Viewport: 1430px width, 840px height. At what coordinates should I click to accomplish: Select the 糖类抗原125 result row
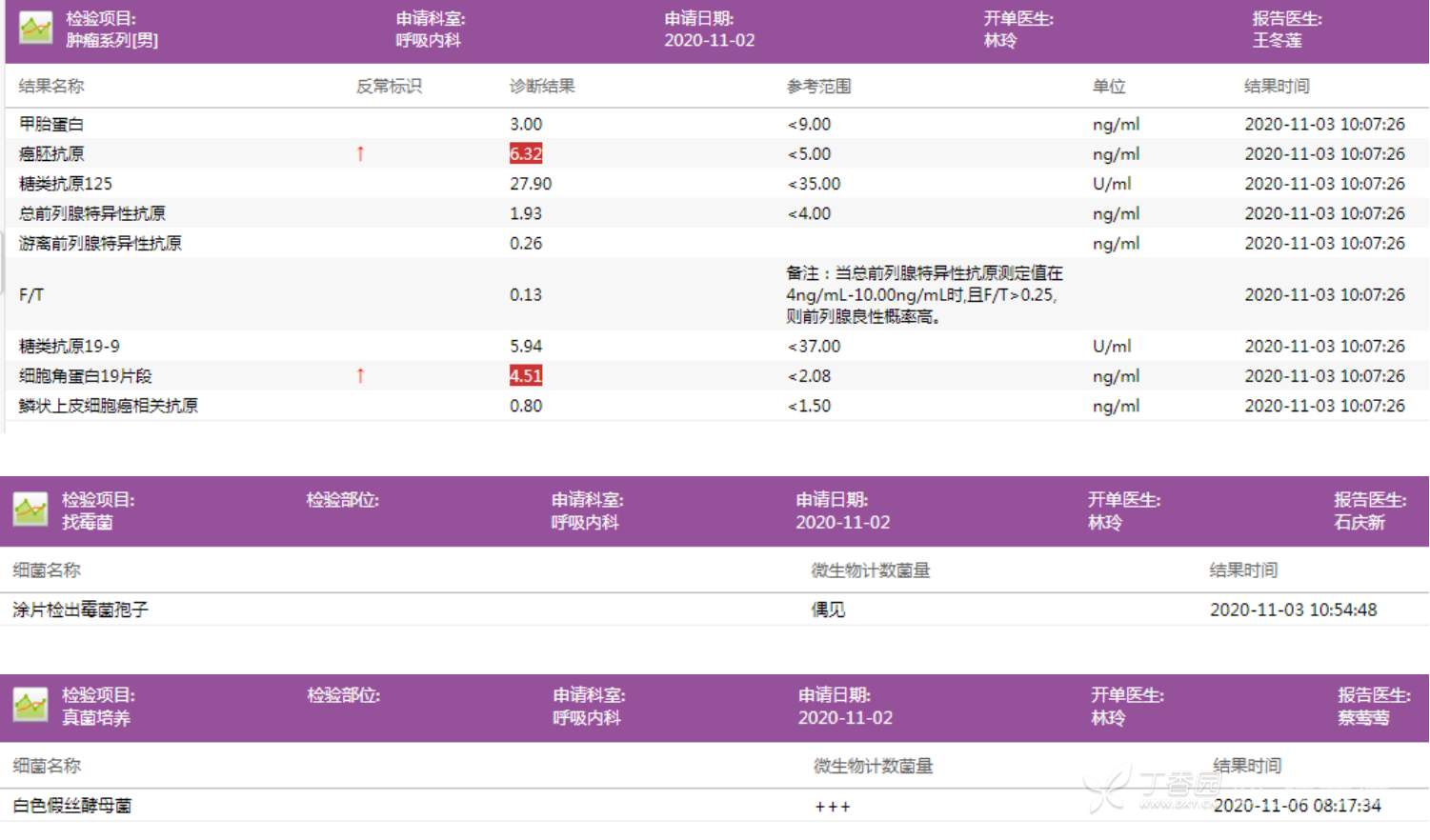coord(66,184)
